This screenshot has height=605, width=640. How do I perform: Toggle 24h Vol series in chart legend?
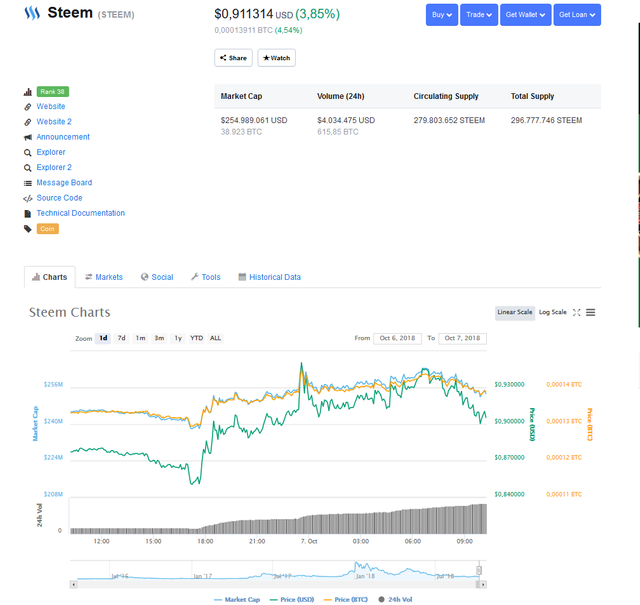[396, 599]
